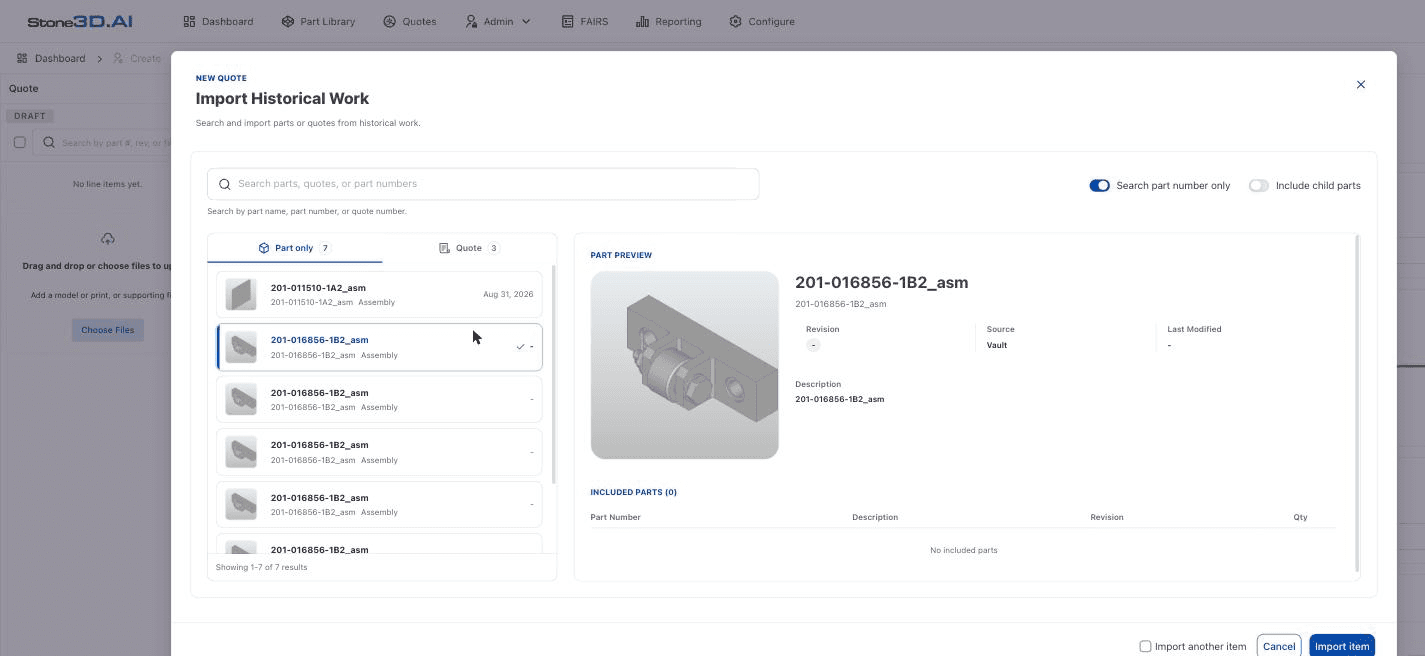Click the Revision column header

pos(1107,517)
